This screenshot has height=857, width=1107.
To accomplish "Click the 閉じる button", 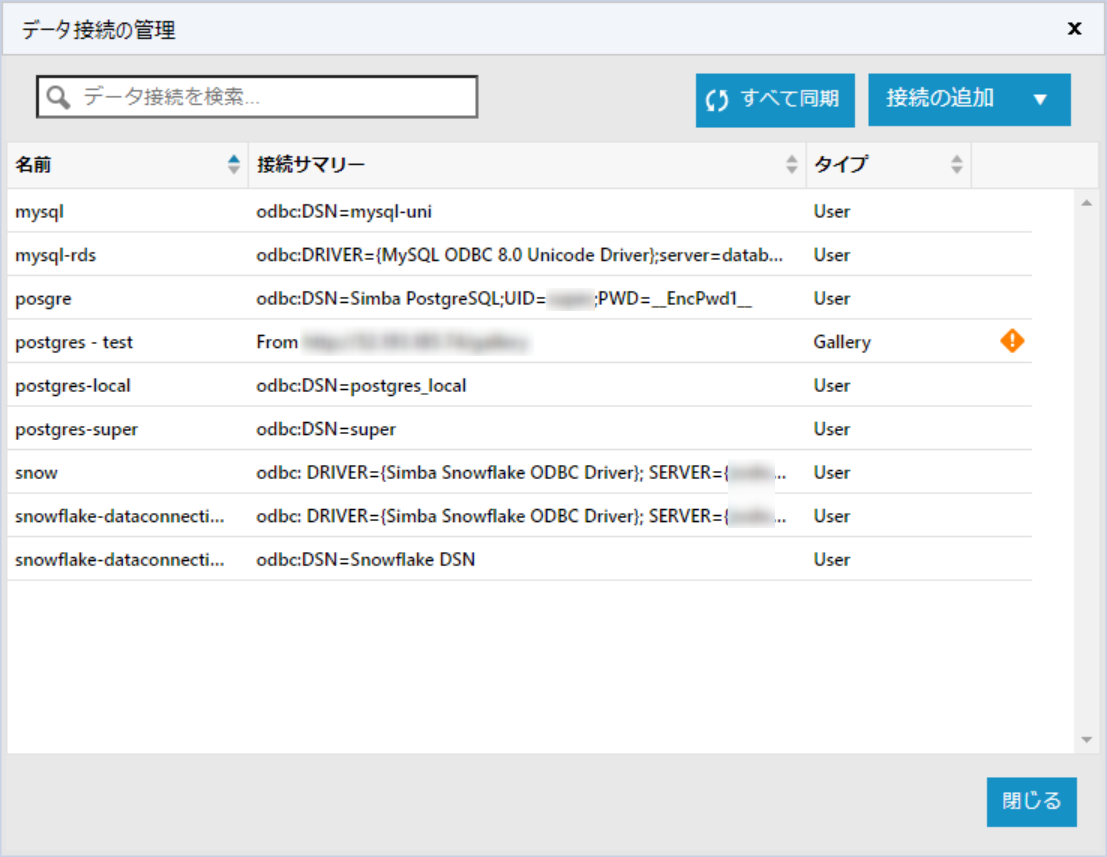I will pyautogui.click(x=1031, y=802).
